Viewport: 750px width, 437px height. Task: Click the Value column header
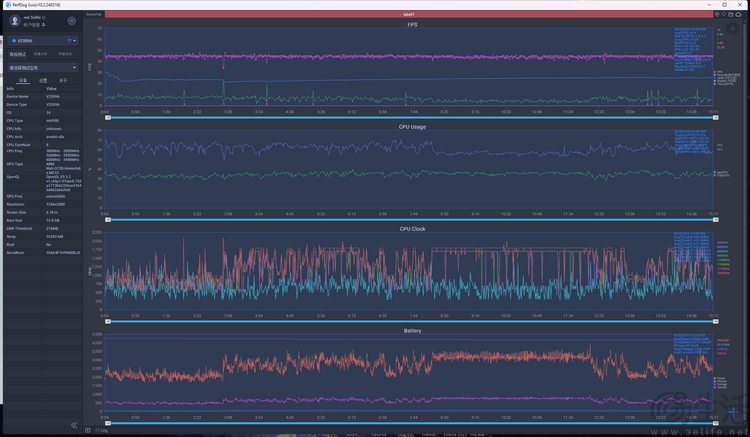(x=51, y=88)
